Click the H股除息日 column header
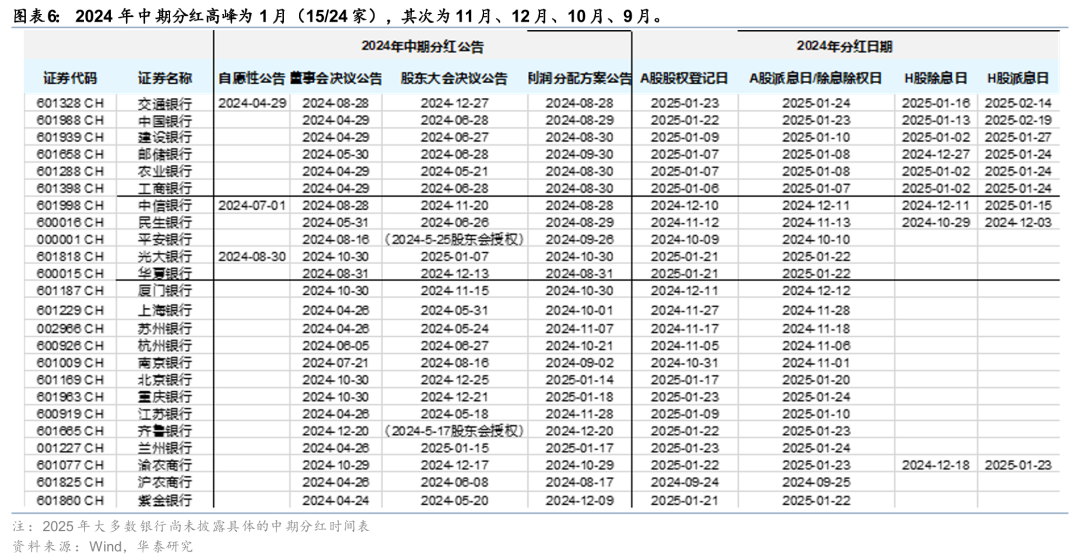The width and height of the screenshot is (1080, 560). coord(935,78)
